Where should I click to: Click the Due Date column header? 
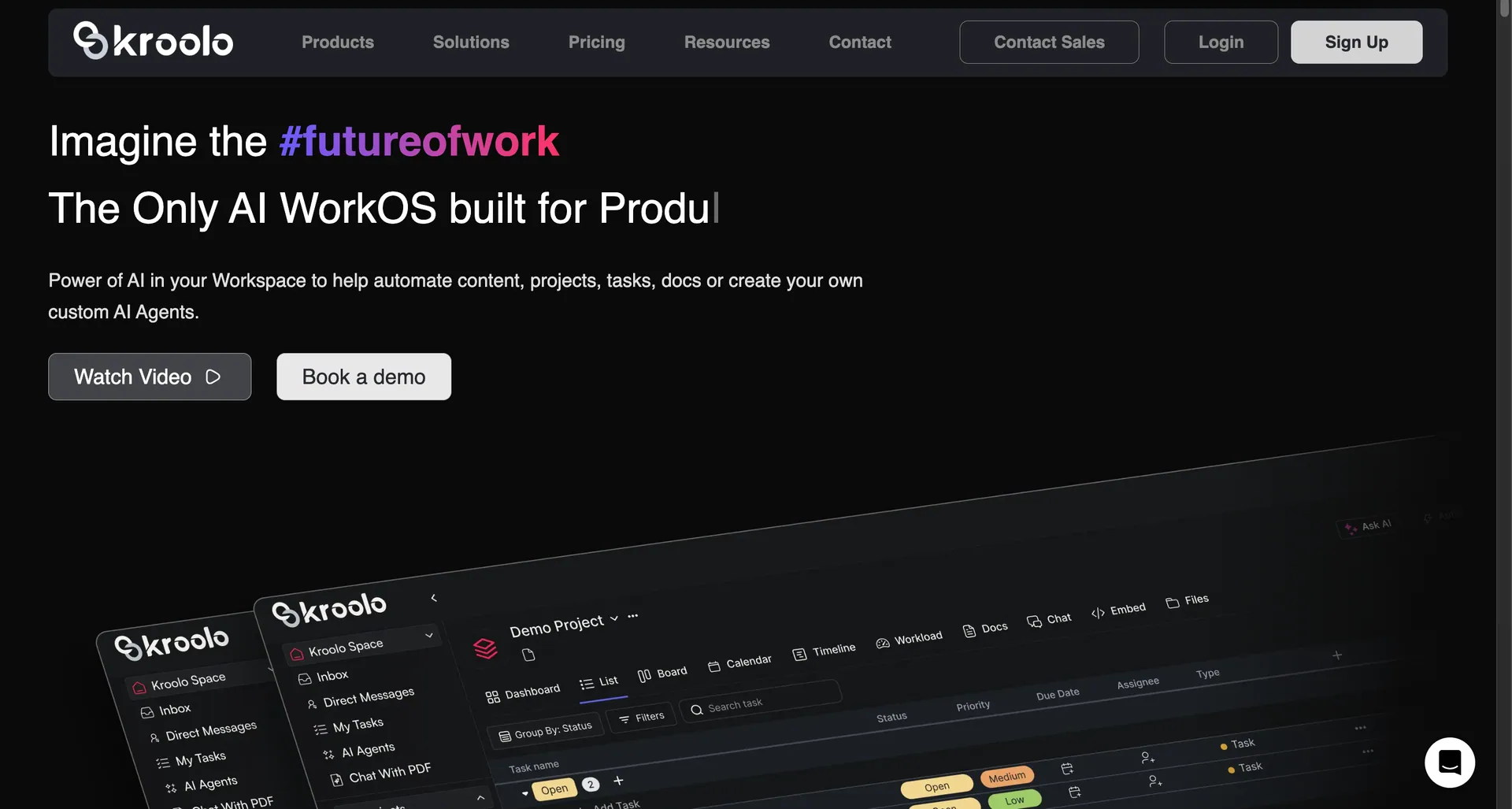[1058, 694]
